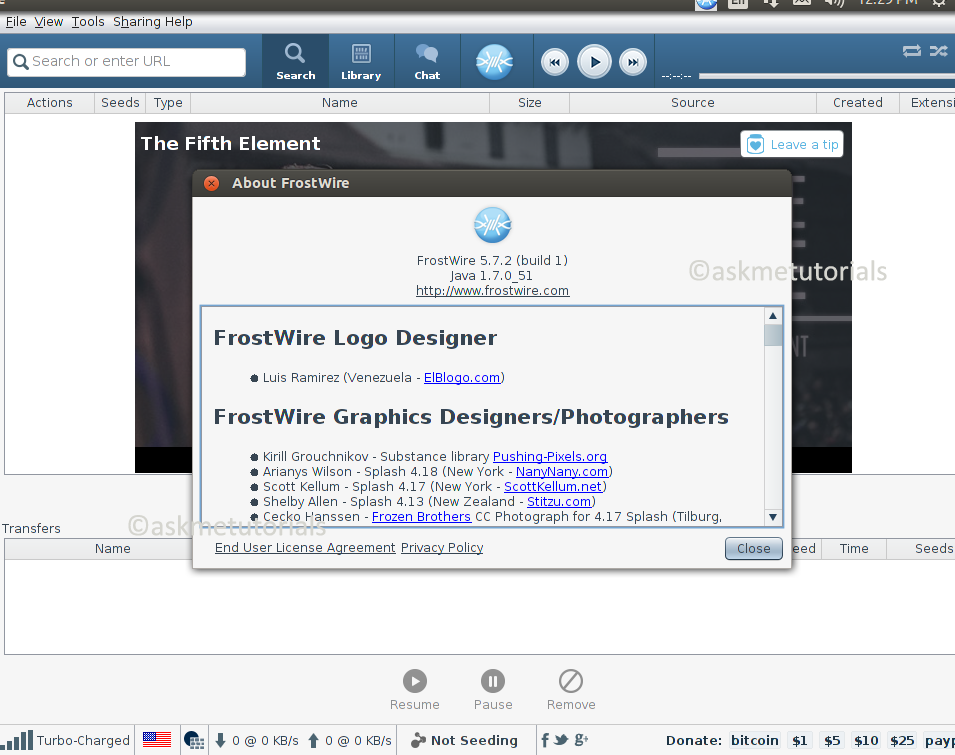Open the Tools menu
The image size is (955, 755).
88,22
